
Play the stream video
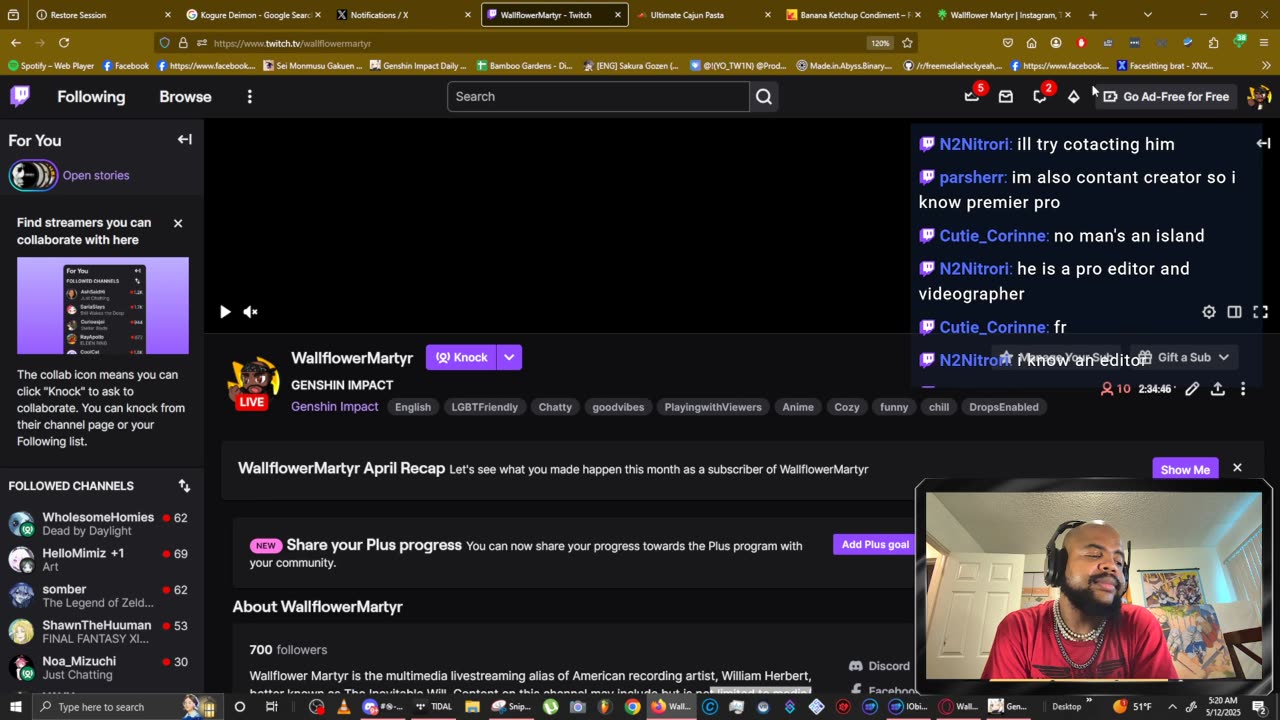(x=225, y=312)
